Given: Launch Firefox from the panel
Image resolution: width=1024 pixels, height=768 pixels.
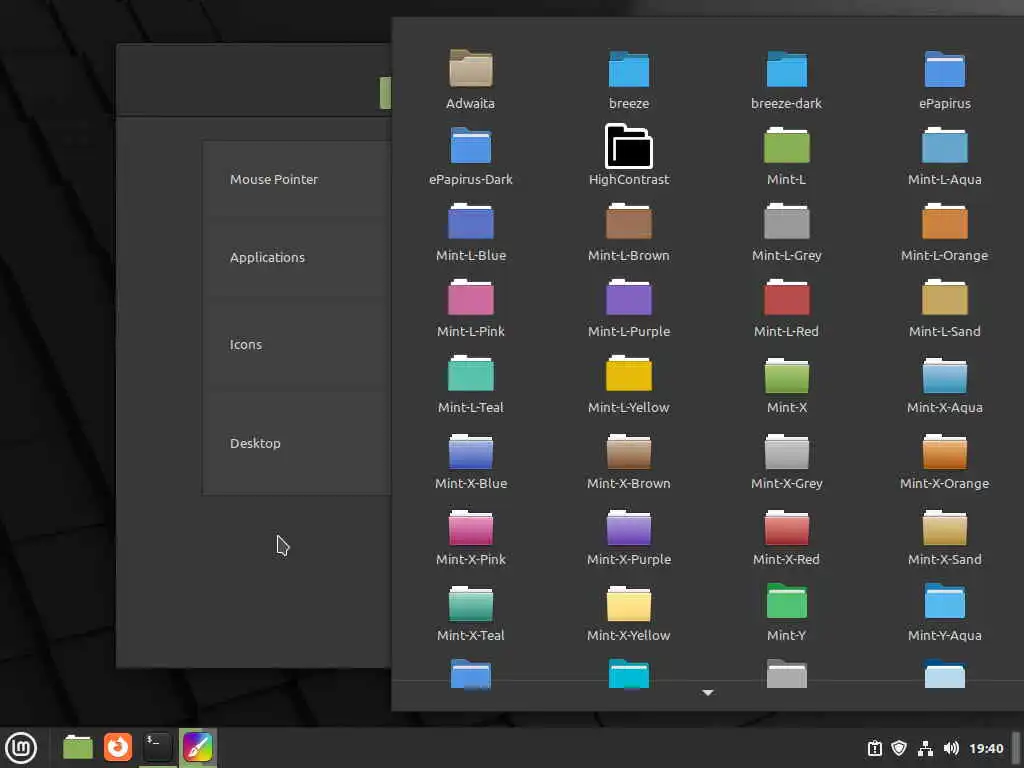Looking at the screenshot, I should click(118, 747).
